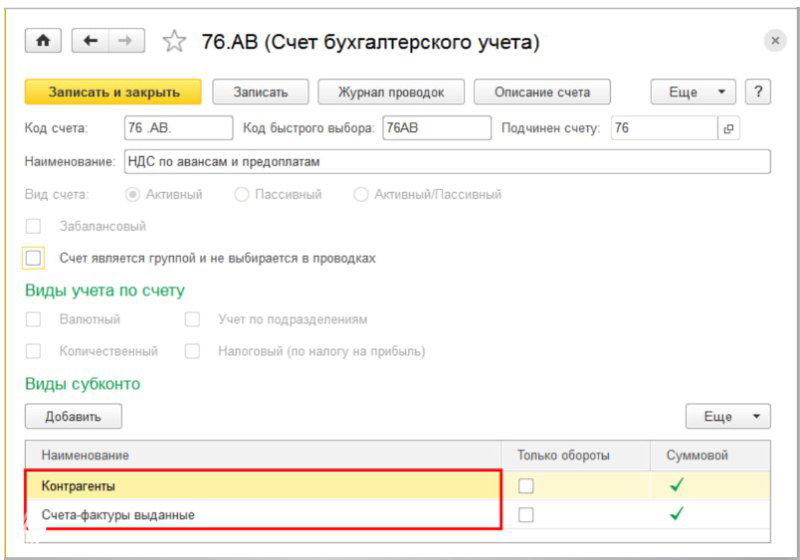The image size is (800, 560).
Task: Click 'Записать и закрыть' button
Action: pos(113,92)
